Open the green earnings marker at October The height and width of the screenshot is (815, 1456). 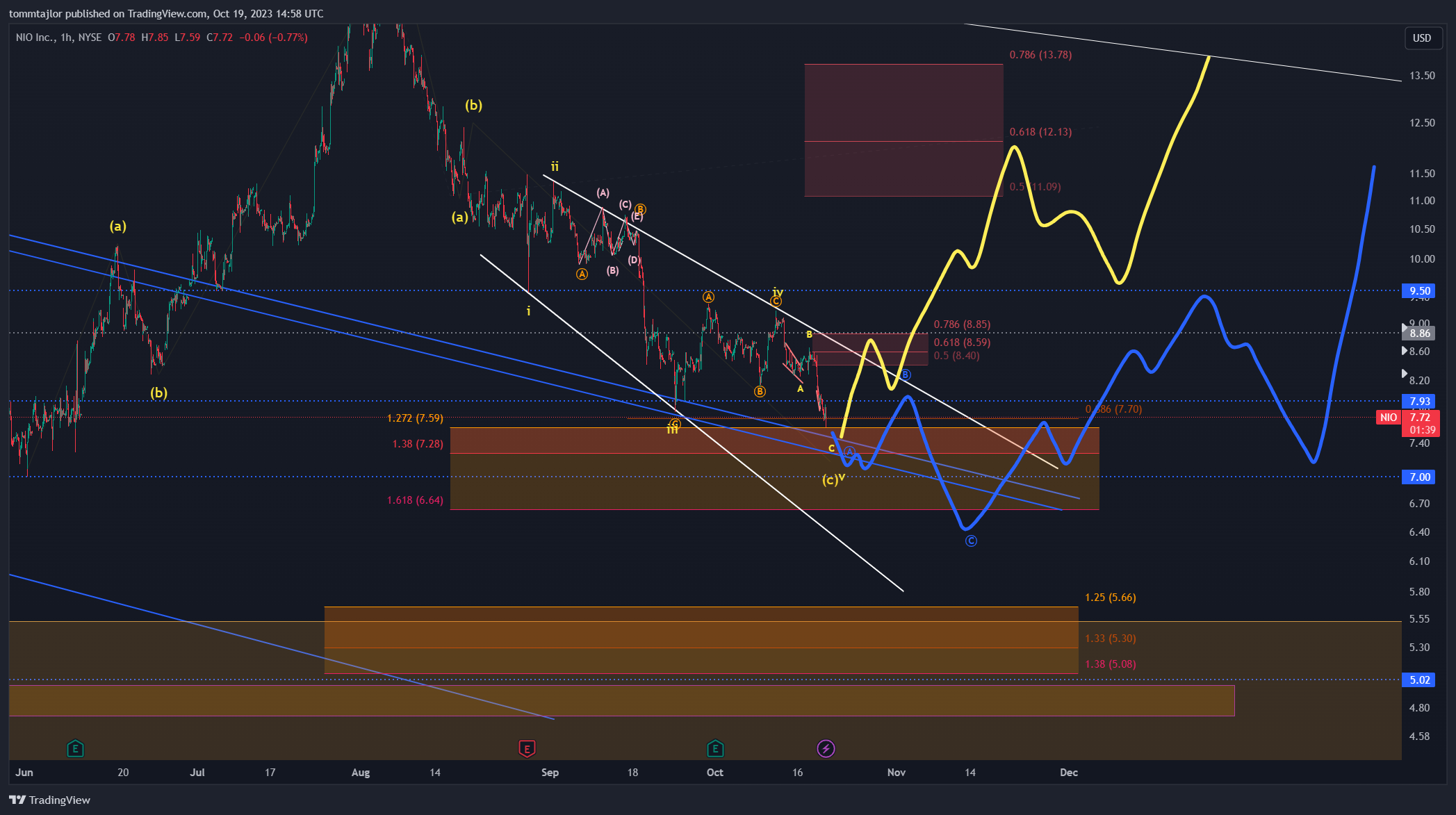(715, 748)
